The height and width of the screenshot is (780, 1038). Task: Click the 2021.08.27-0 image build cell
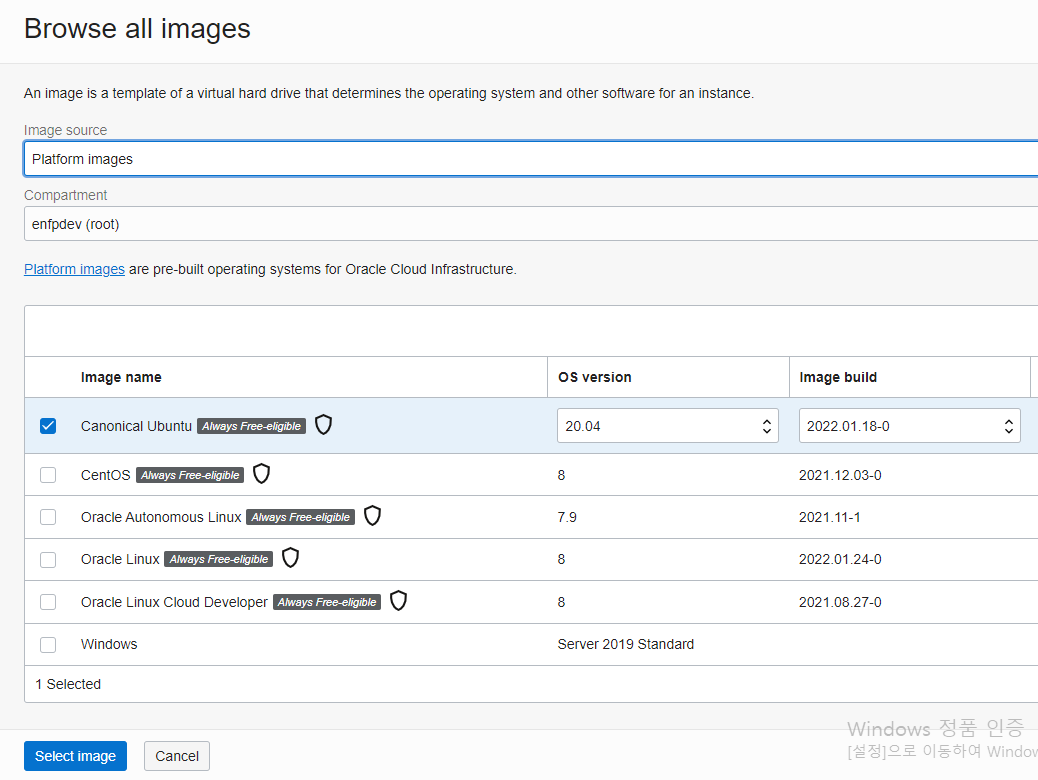point(840,603)
